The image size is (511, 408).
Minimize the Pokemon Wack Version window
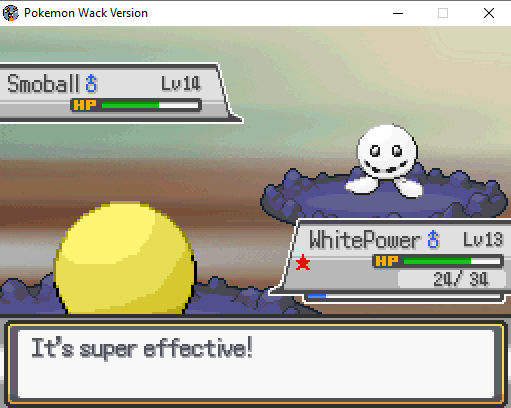[398, 13]
